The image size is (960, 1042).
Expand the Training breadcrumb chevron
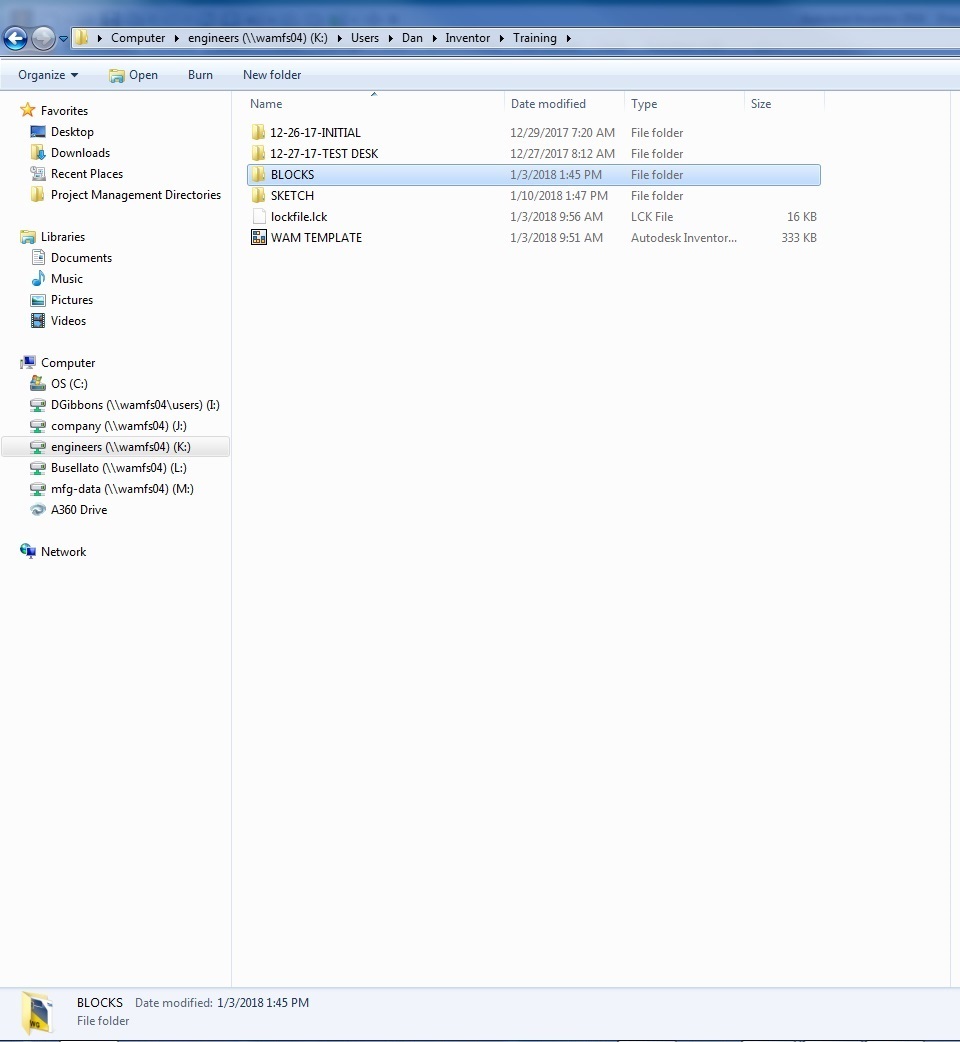pyautogui.click(x=570, y=38)
